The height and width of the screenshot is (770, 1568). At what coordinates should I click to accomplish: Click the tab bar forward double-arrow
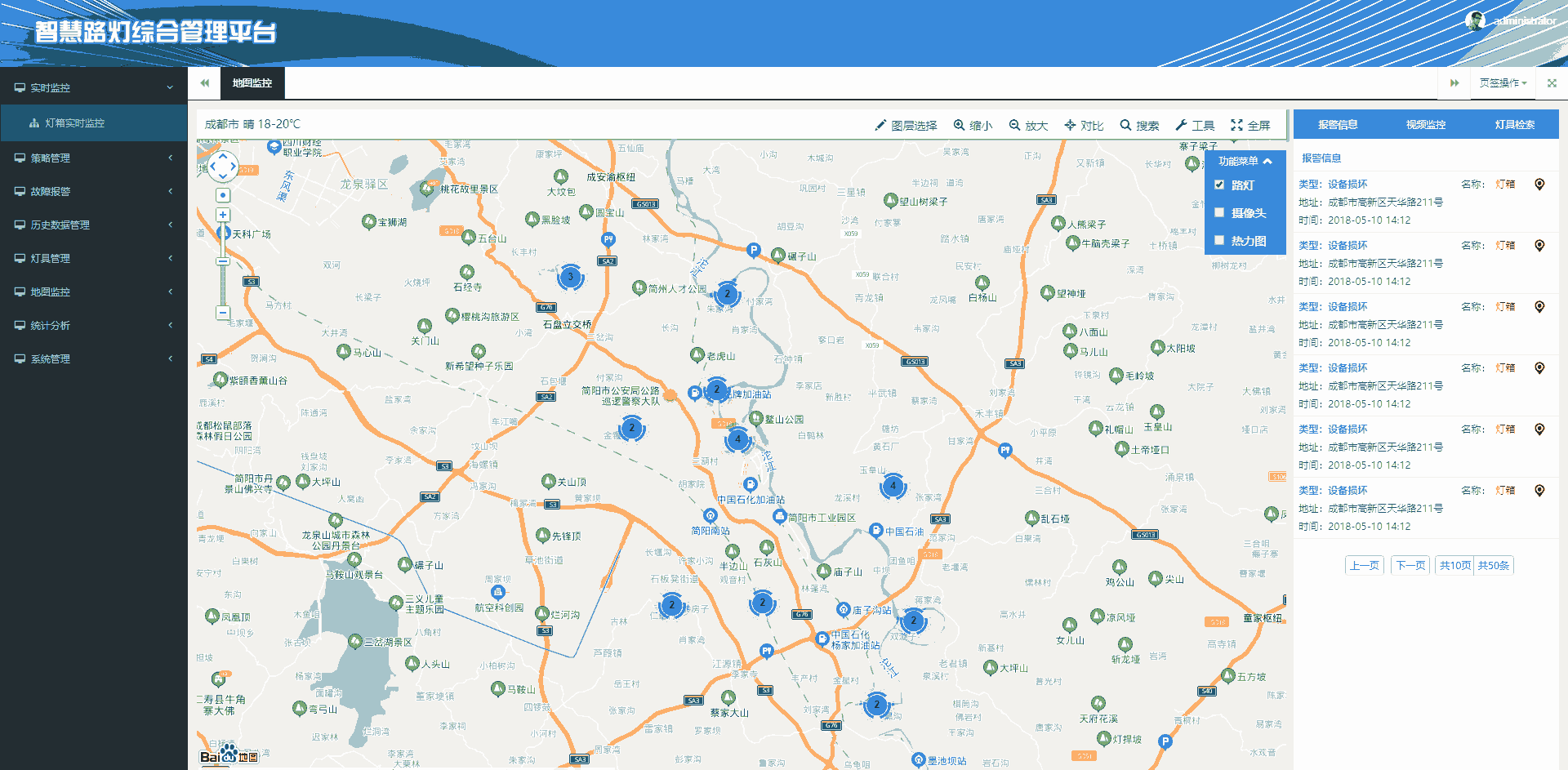pyautogui.click(x=1454, y=82)
